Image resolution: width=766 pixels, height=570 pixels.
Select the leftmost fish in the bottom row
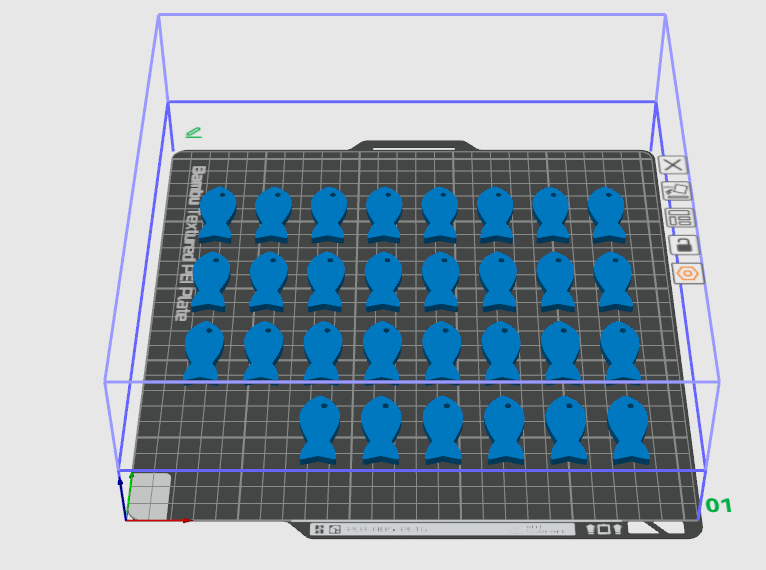[x=319, y=430]
